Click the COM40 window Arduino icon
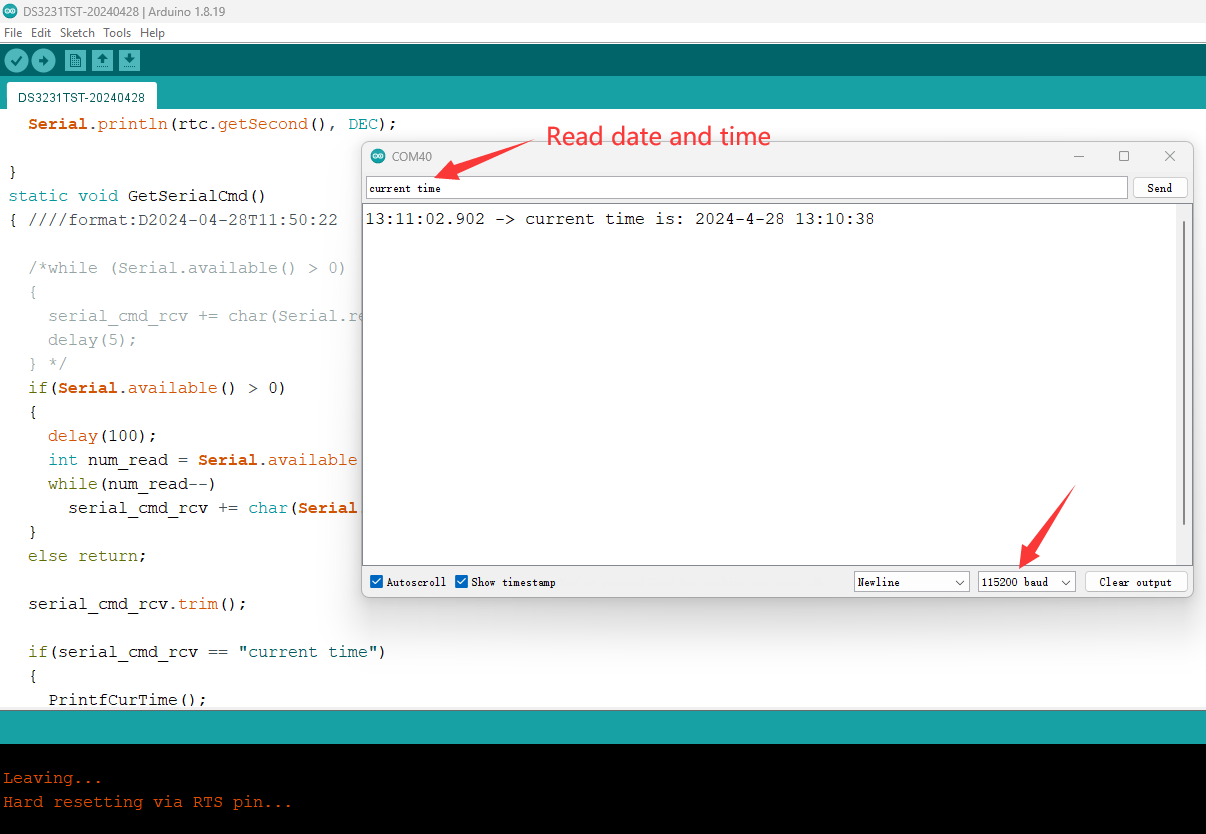The width and height of the screenshot is (1206, 834). pyautogui.click(x=377, y=156)
